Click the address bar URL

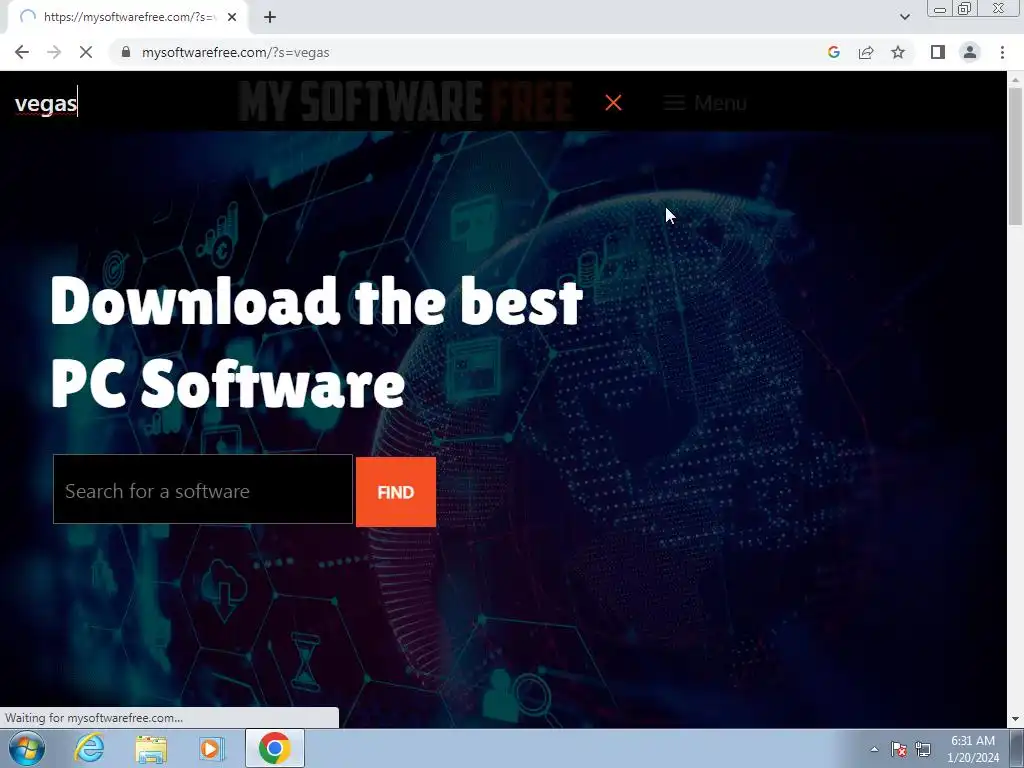[x=236, y=52]
